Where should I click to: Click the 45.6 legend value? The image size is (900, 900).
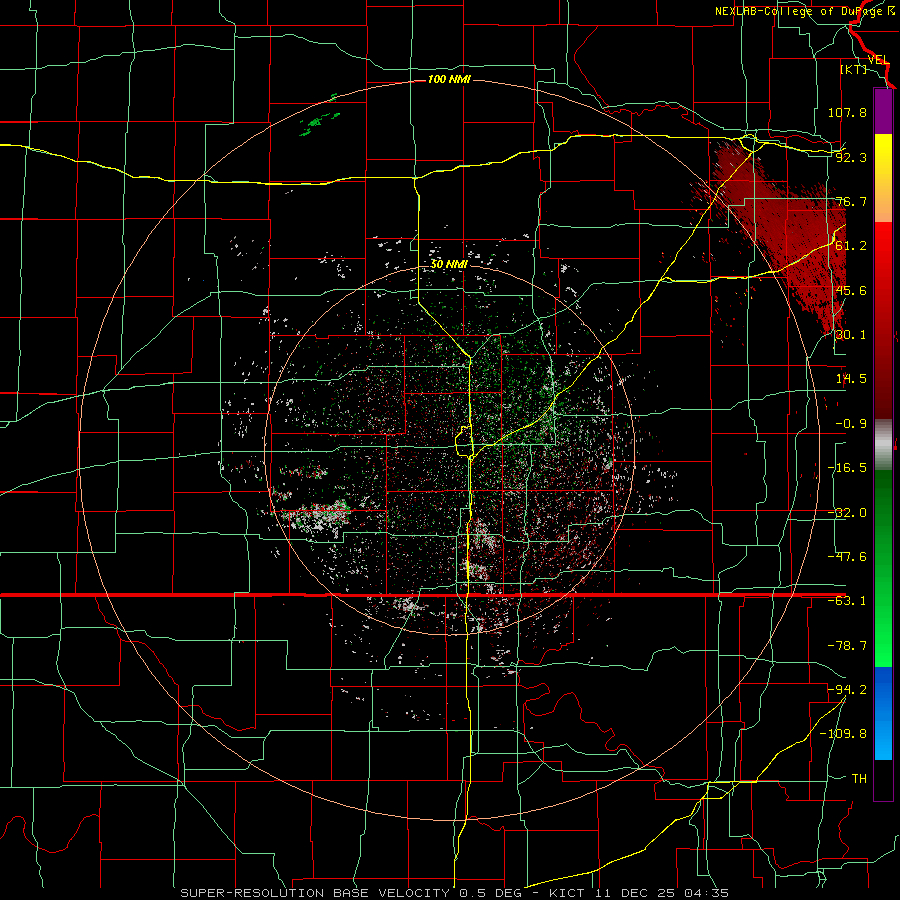[851, 290]
